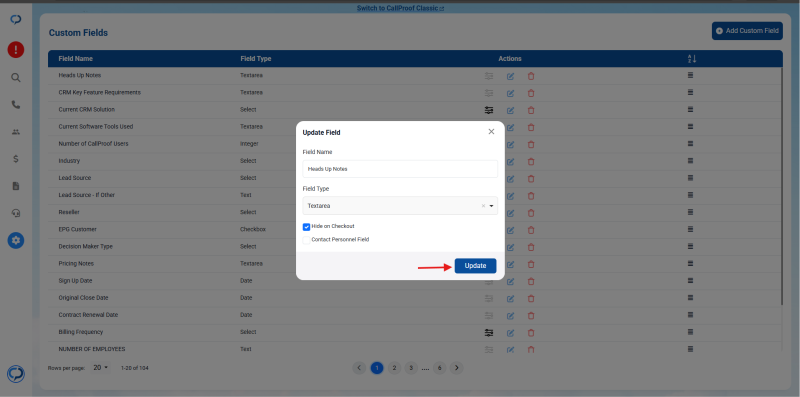Click the Update button
800x397 pixels.
point(475,266)
